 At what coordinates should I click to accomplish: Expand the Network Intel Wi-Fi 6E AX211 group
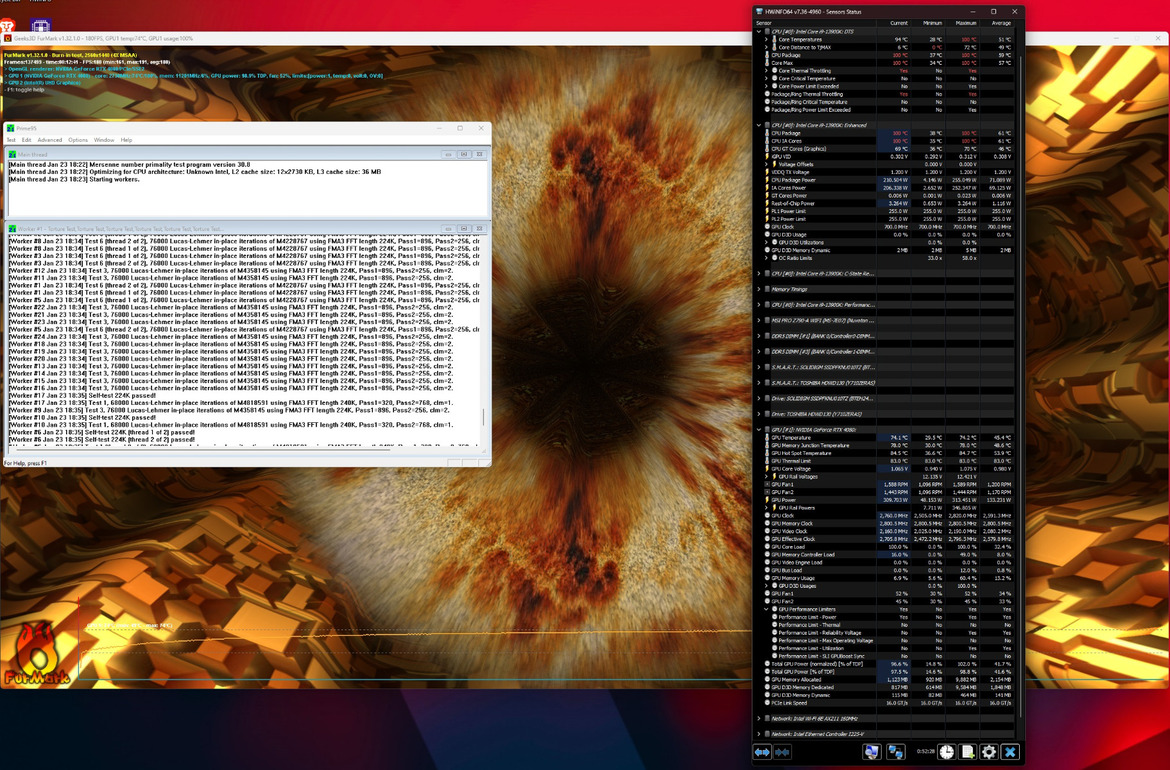[759, 719]
